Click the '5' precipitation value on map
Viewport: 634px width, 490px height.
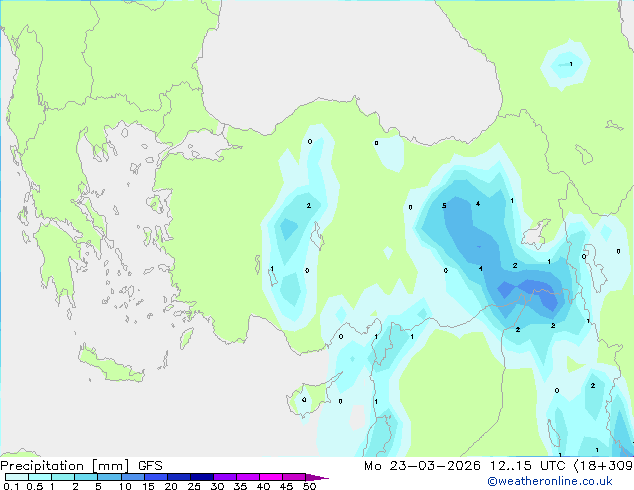pyautogui.click(x=444, y=206)
